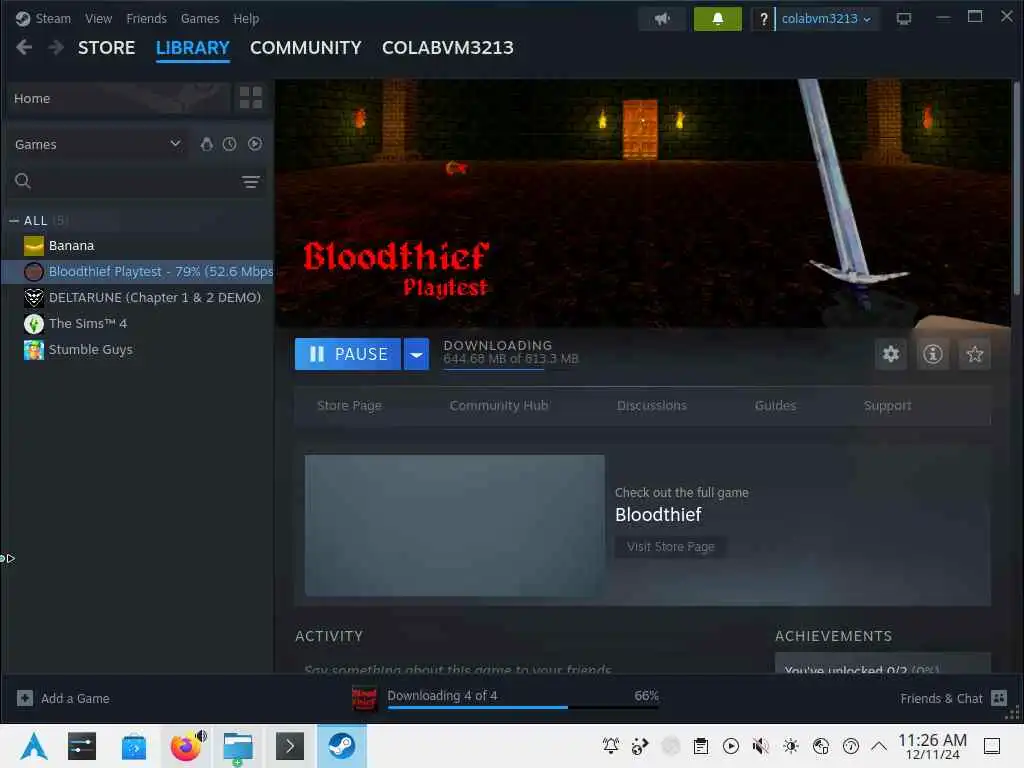
Task: Open the Store Page link
Action: tap(349, 406)
